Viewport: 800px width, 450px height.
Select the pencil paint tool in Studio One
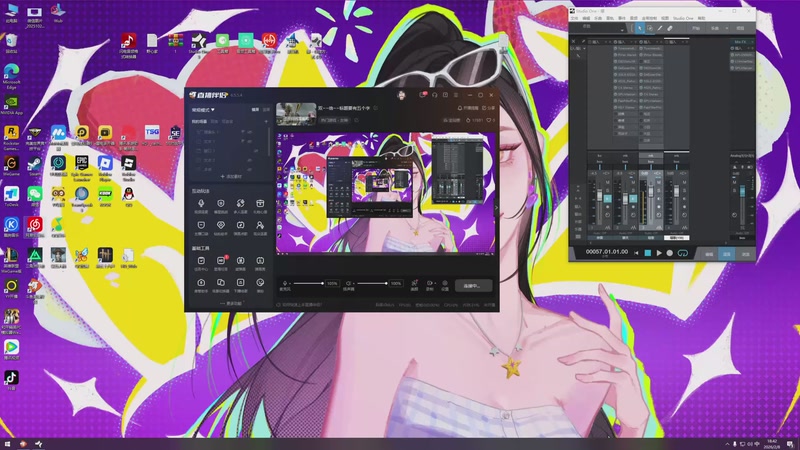[660, 28]
